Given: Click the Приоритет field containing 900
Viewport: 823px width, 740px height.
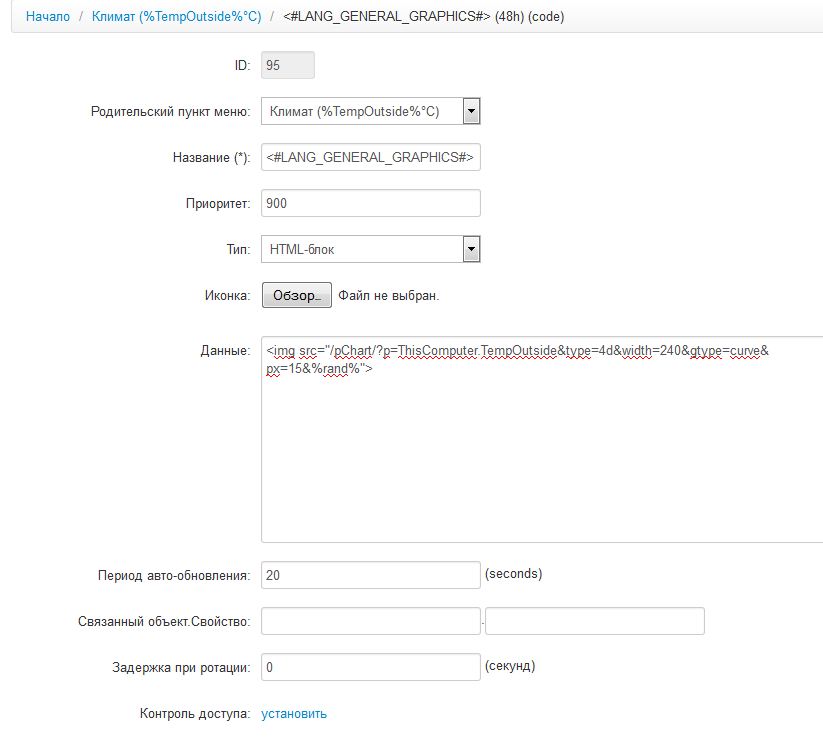Looking at the screenshot, I should (x=370, y=203).
